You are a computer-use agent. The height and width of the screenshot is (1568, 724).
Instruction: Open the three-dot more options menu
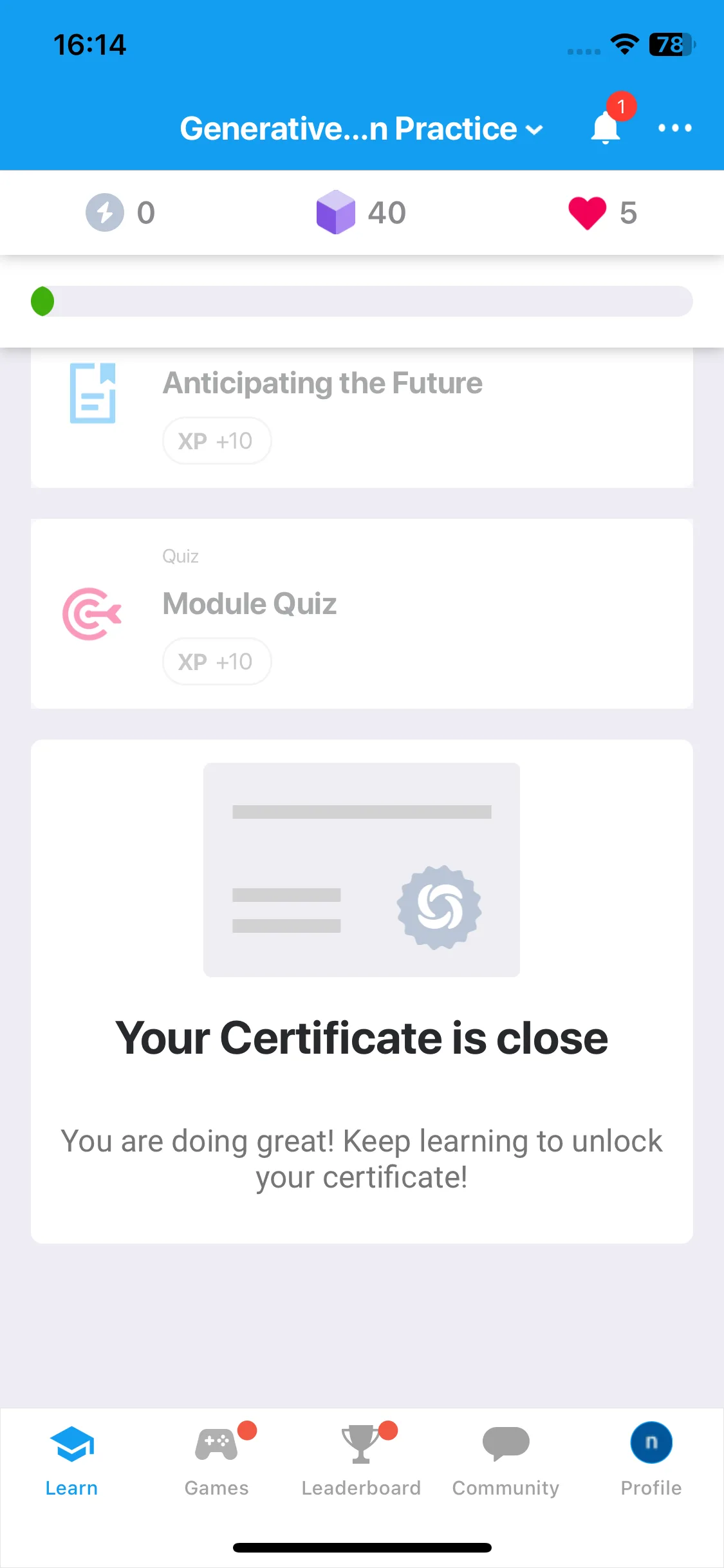(674, 128)
